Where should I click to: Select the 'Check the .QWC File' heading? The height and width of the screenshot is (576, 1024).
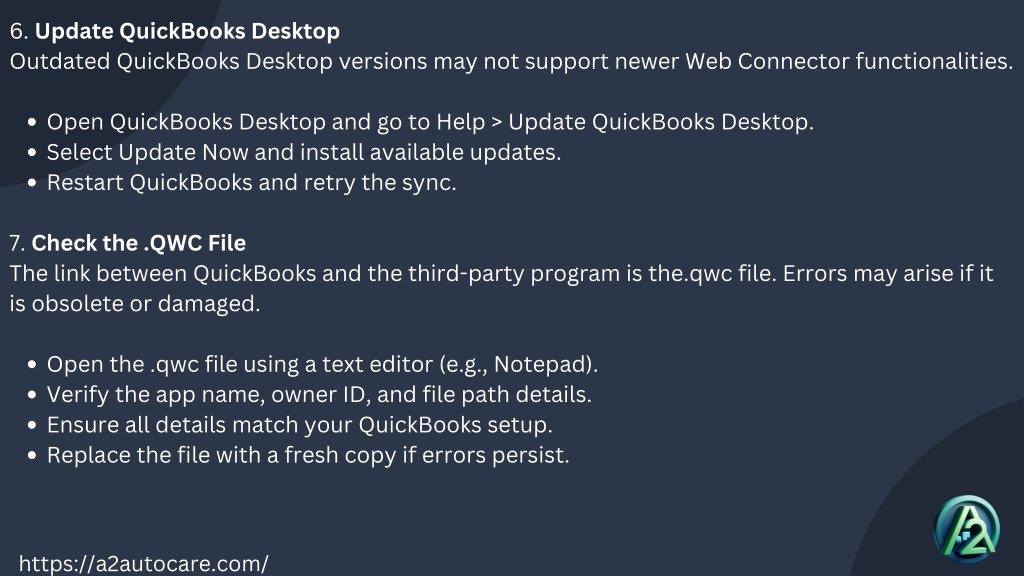pos(138,243)
